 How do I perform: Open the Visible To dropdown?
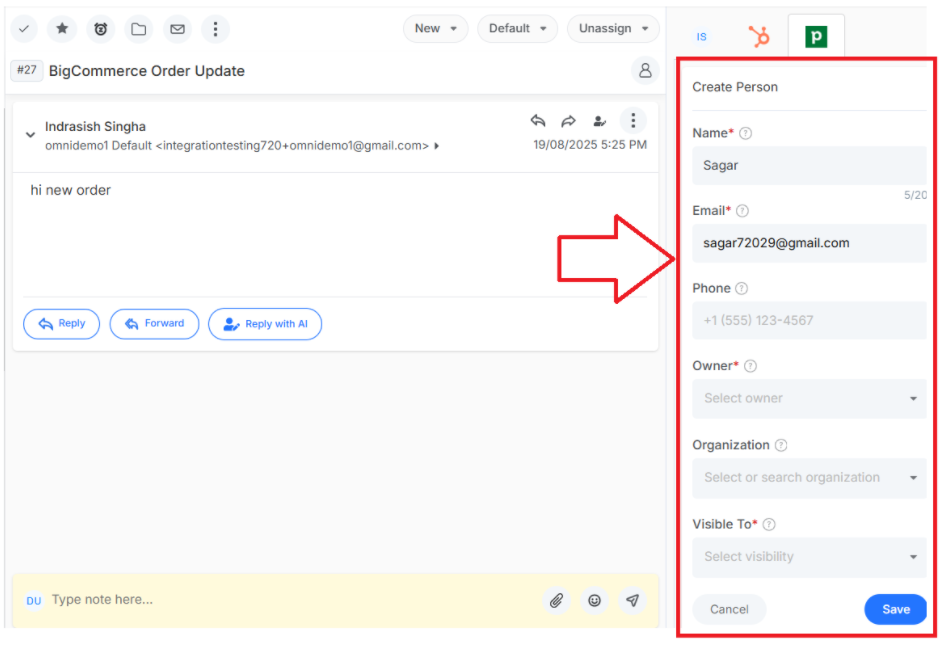click(x=809, y=557)
